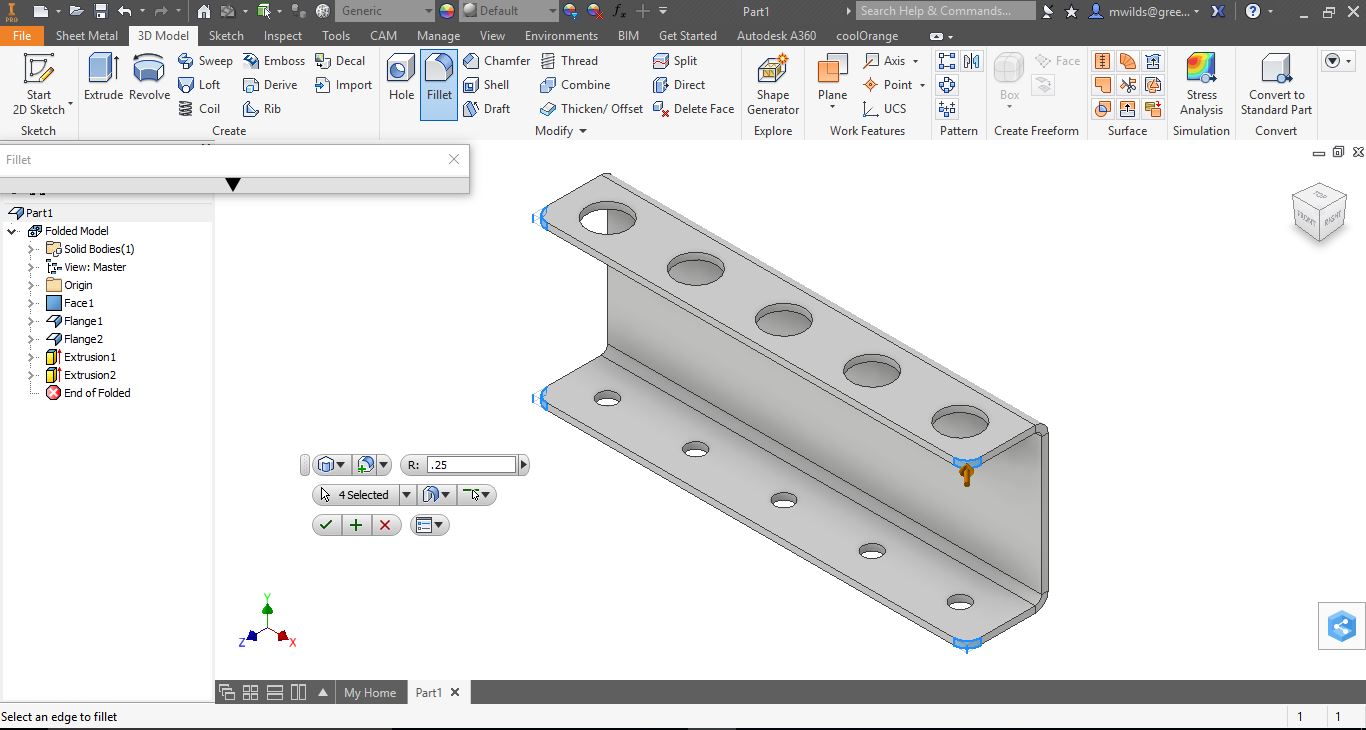Use the Shell tool
This screenshot has width=1366, height=730.
pos(487,85)
